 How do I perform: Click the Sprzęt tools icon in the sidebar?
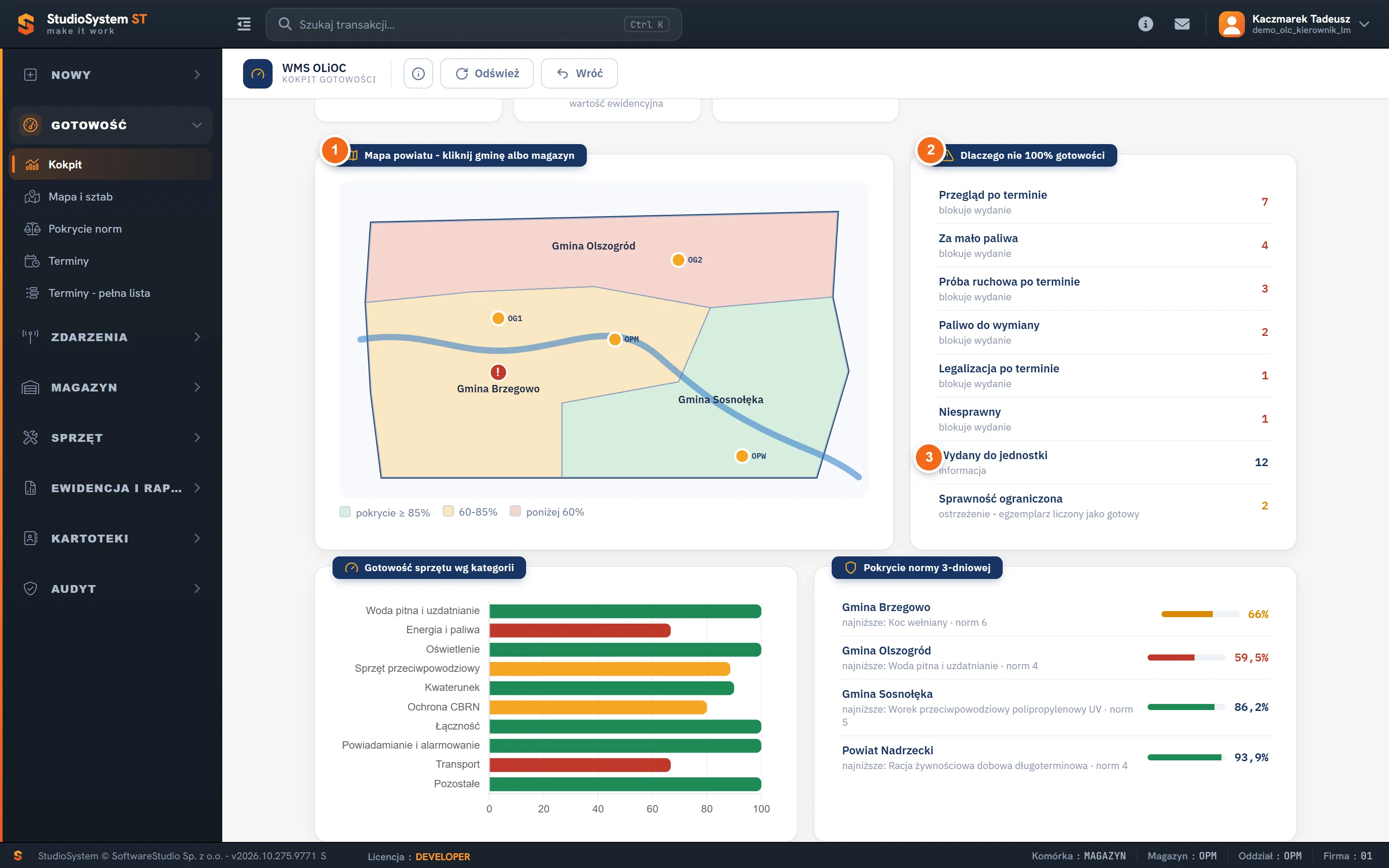coord(30,437)
